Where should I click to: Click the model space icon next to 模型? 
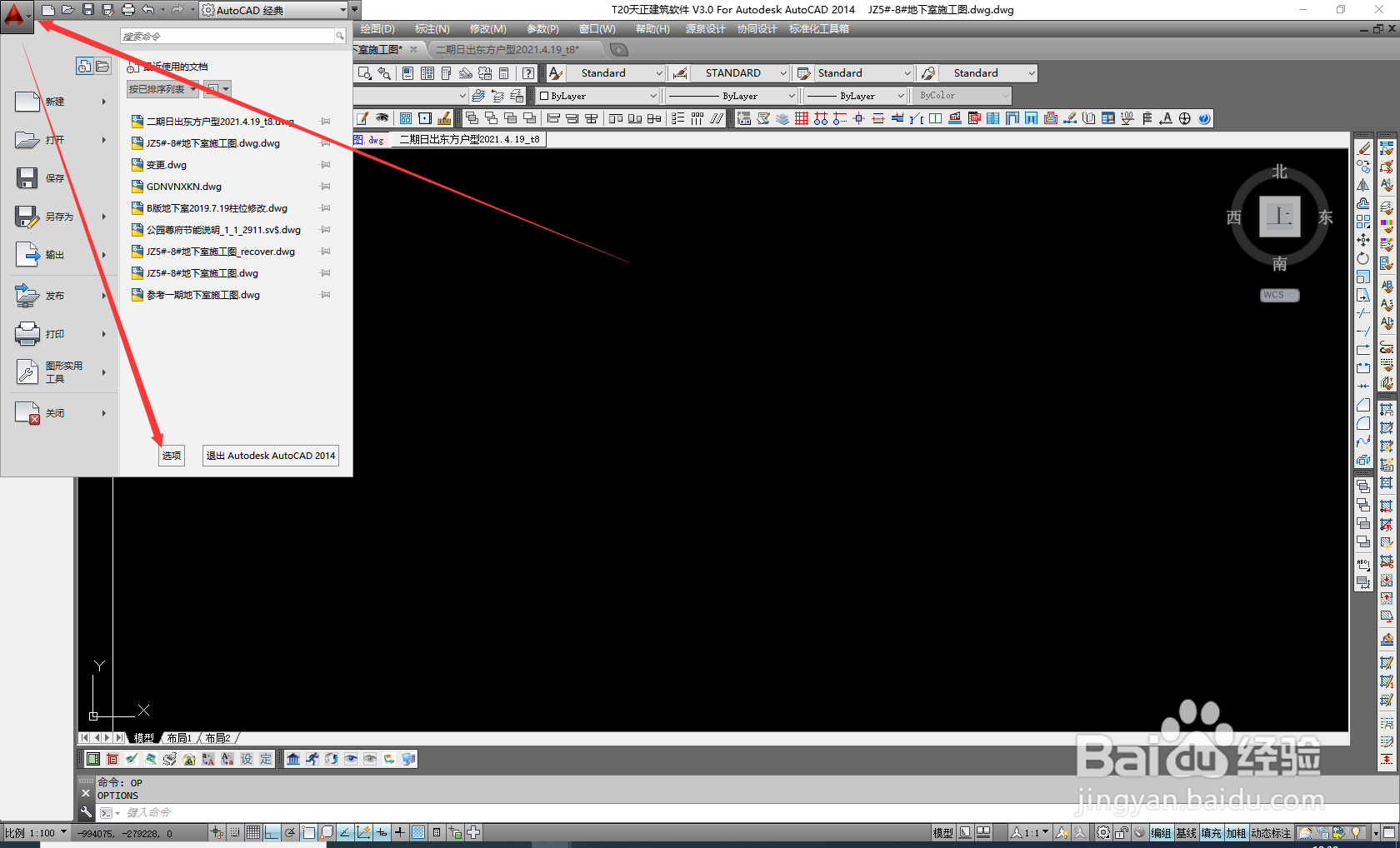point(965,832)
